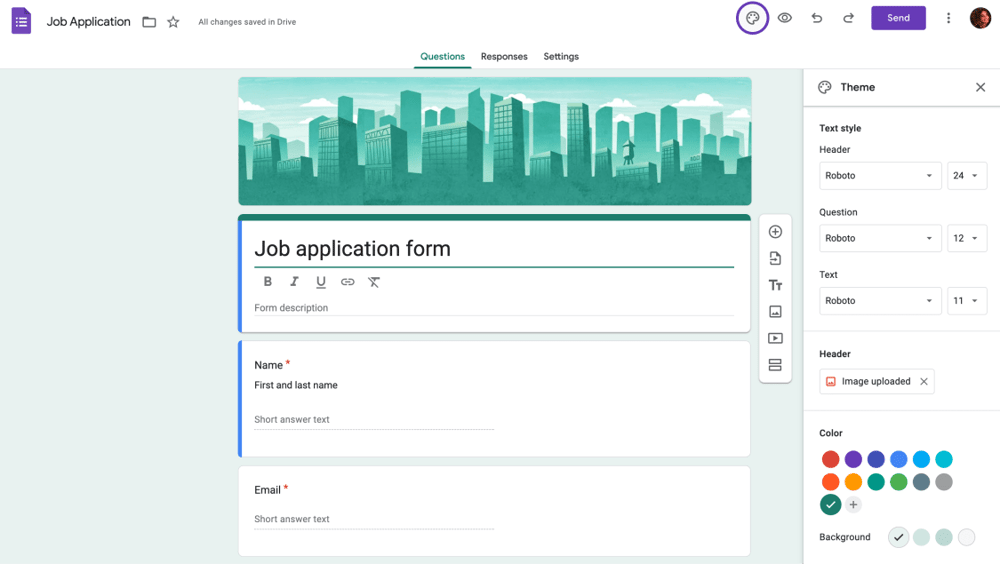
Task: Toggle bold formatting in title toolbar
Action: point(268,282)
